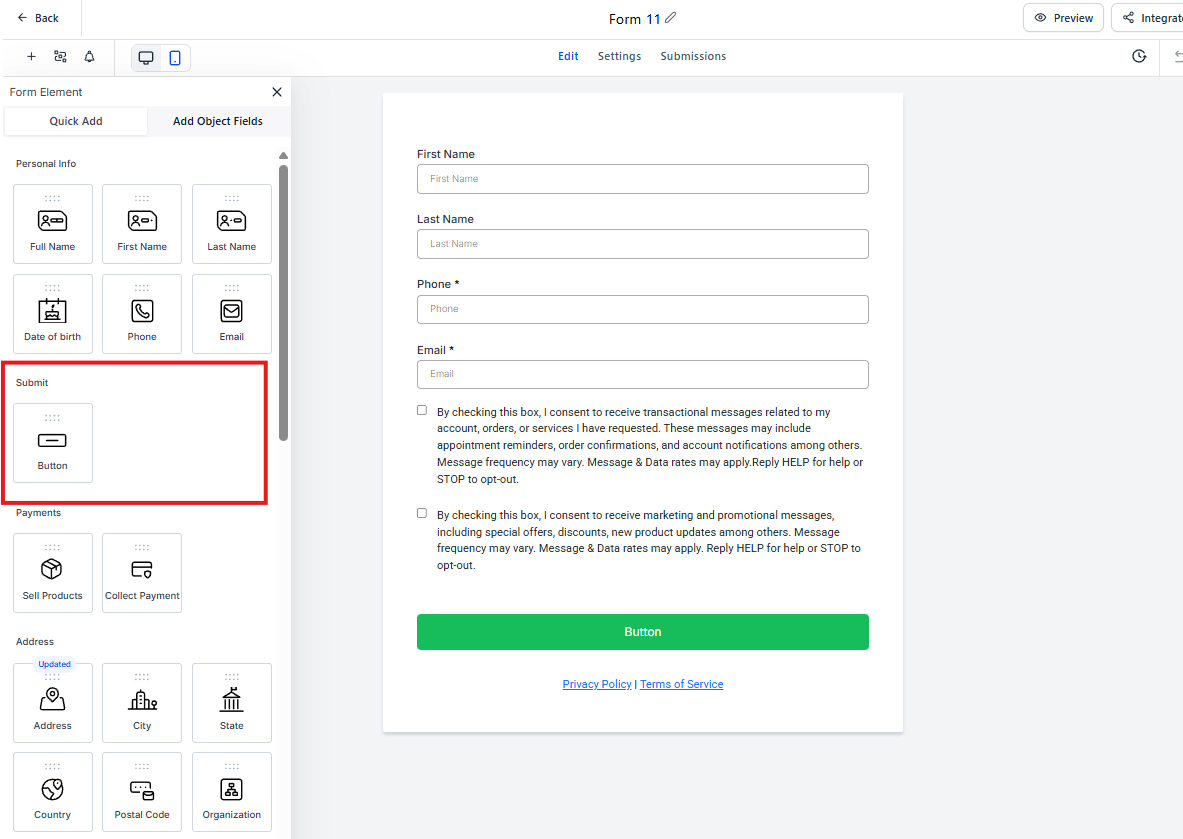Switch to mobile device view

(x=175, y=58)
